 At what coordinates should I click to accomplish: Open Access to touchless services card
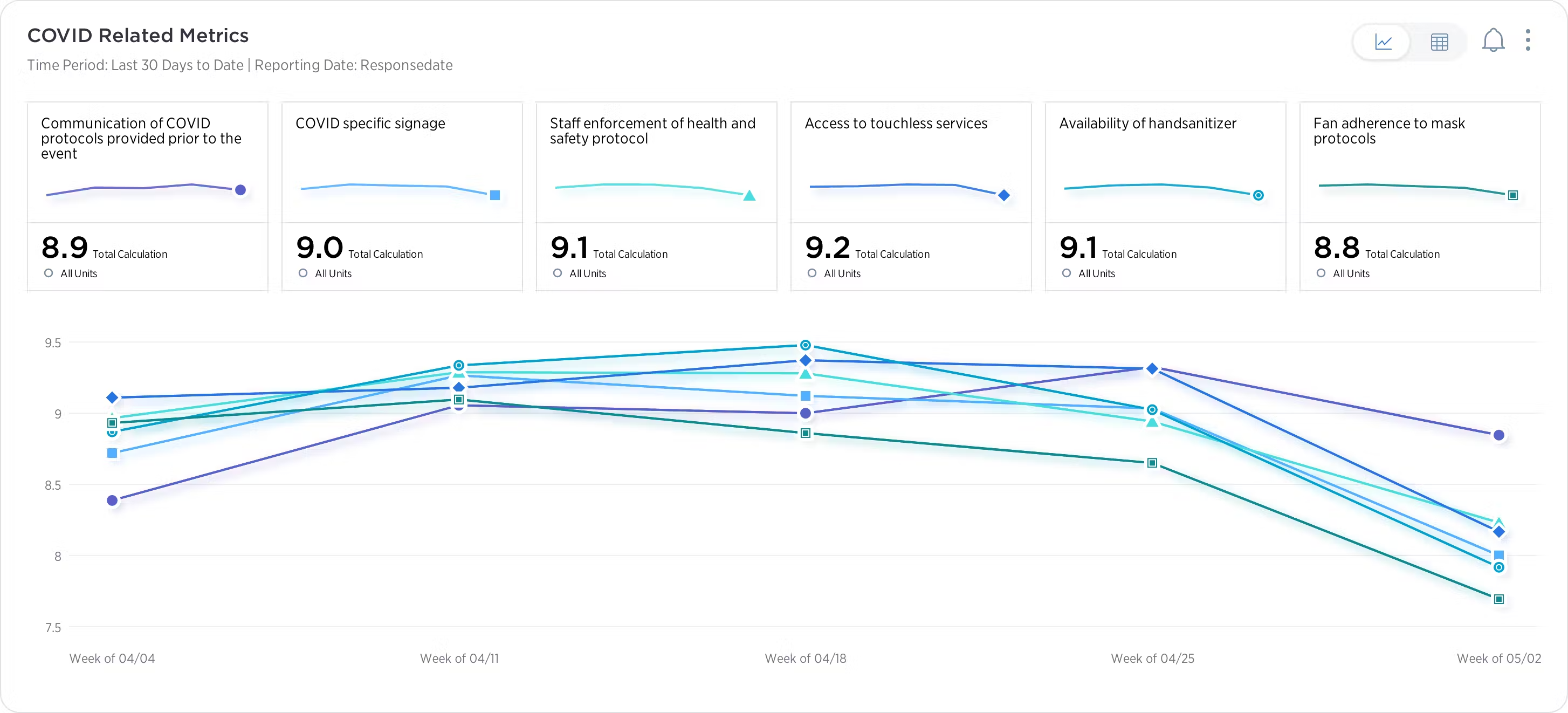click(896, 124)
